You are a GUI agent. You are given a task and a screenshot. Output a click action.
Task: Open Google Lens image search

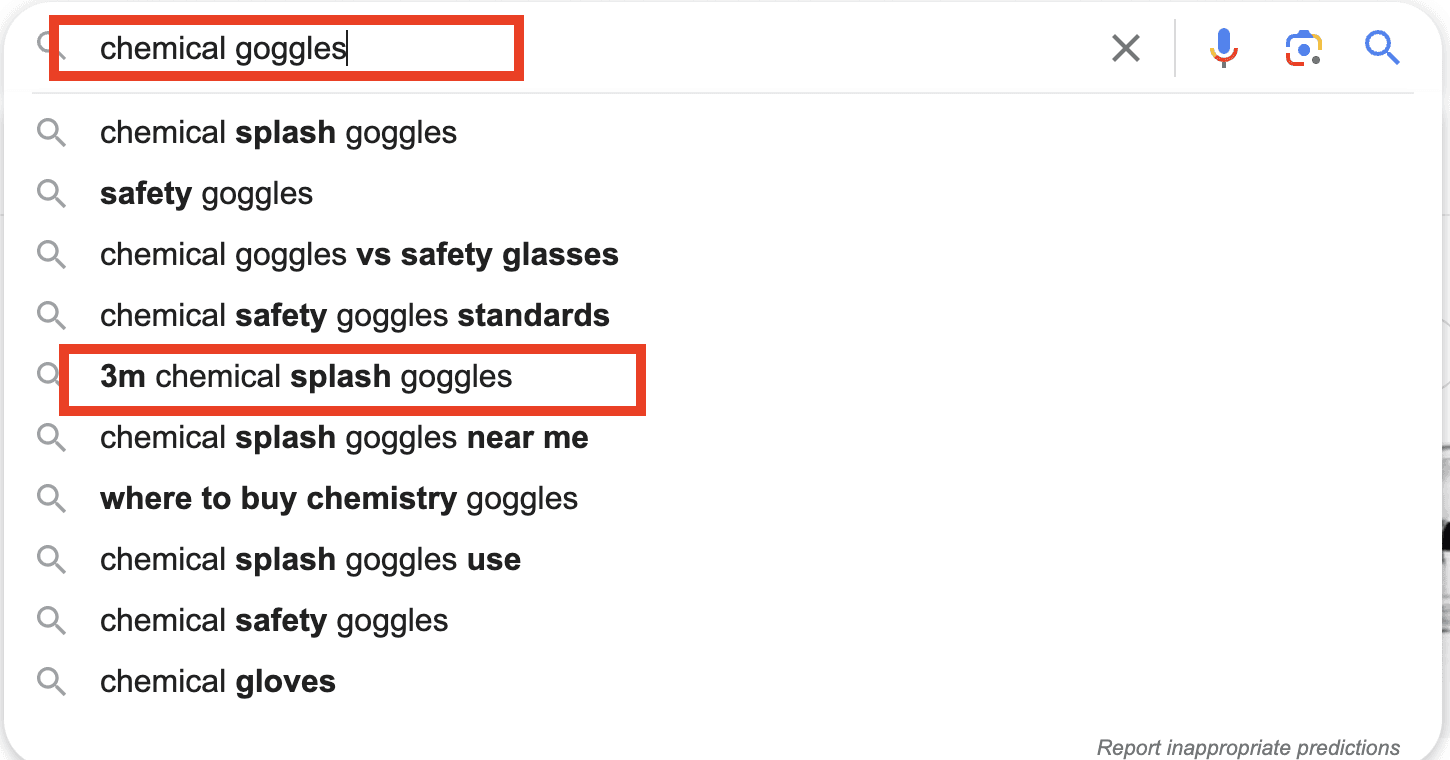coord(1302,47)
